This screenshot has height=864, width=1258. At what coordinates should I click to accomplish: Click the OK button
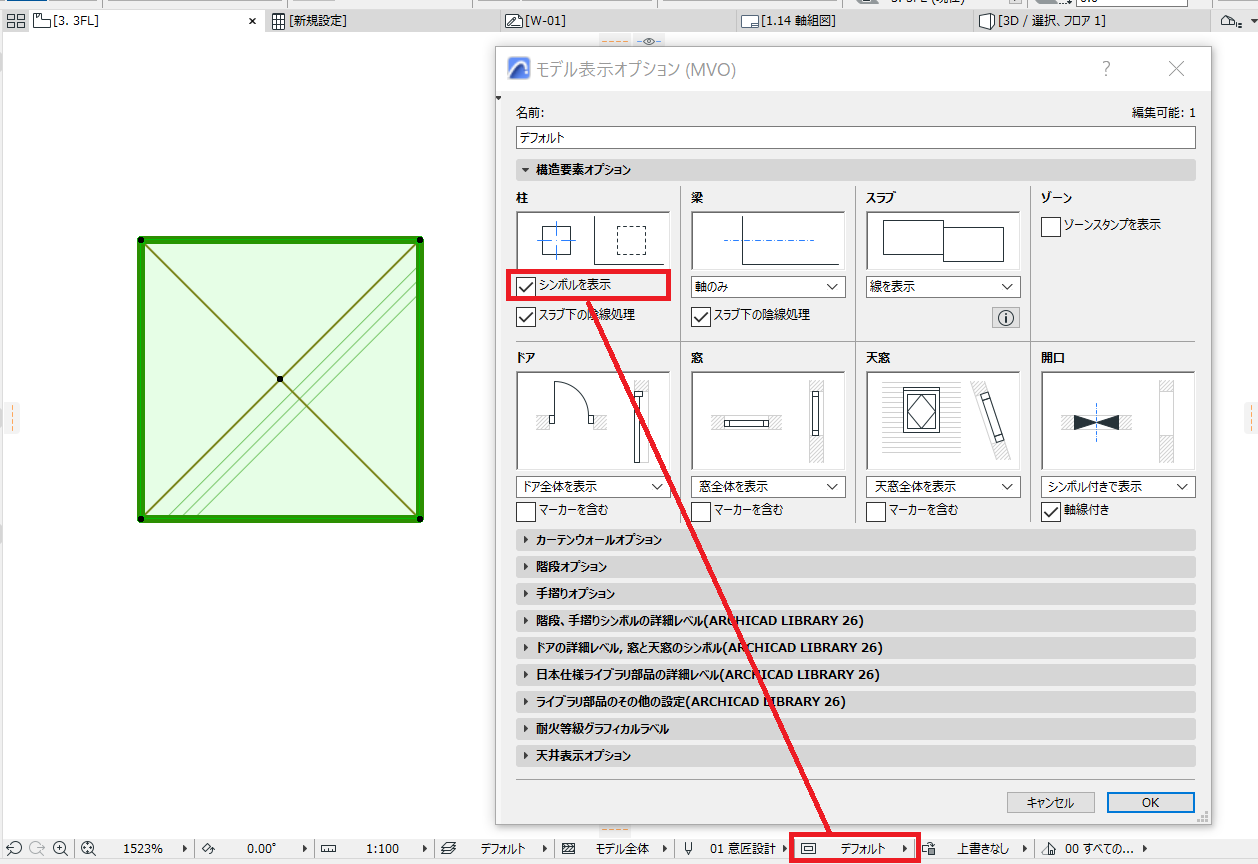pos(1151,803)
